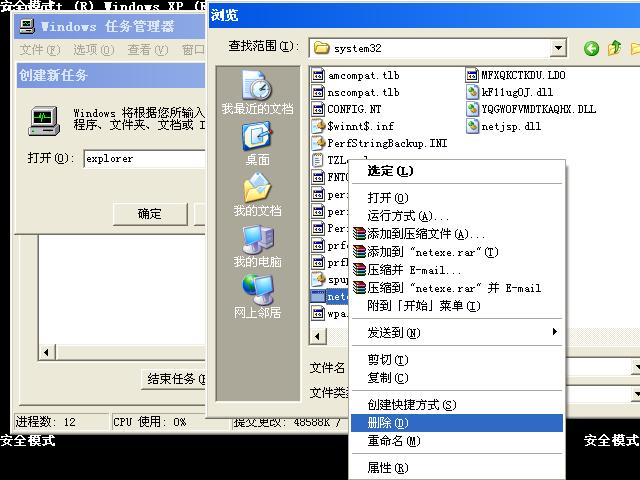Viewport: 640px width, 480px height.
Task: Select file kFllugOJ.dll
Action: tap(509, 92)
